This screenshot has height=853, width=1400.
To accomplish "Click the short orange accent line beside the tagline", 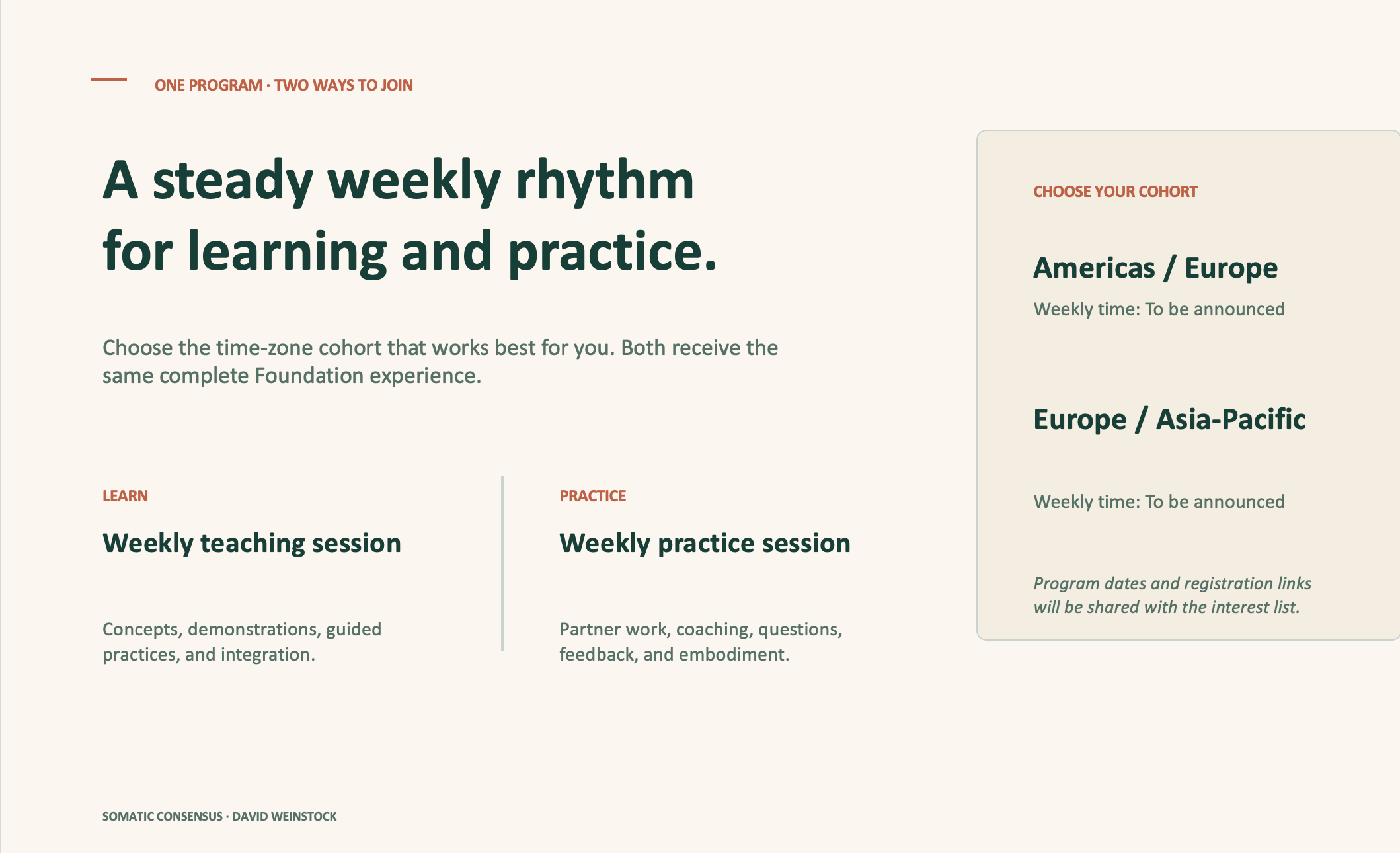I will click(x=109, y=79).
